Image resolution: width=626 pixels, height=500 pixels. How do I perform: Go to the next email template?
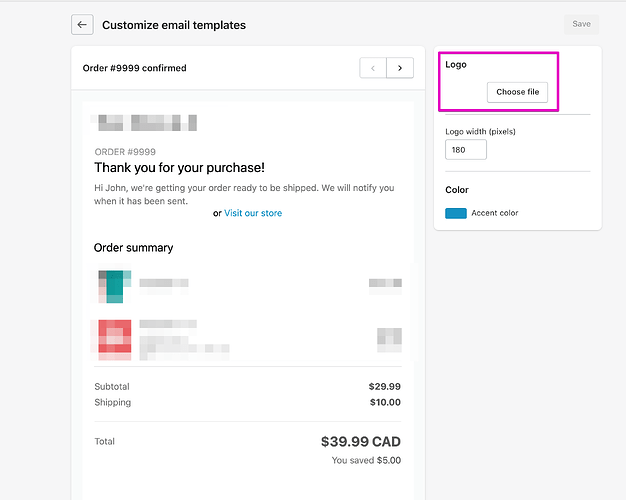coord(400,68)
